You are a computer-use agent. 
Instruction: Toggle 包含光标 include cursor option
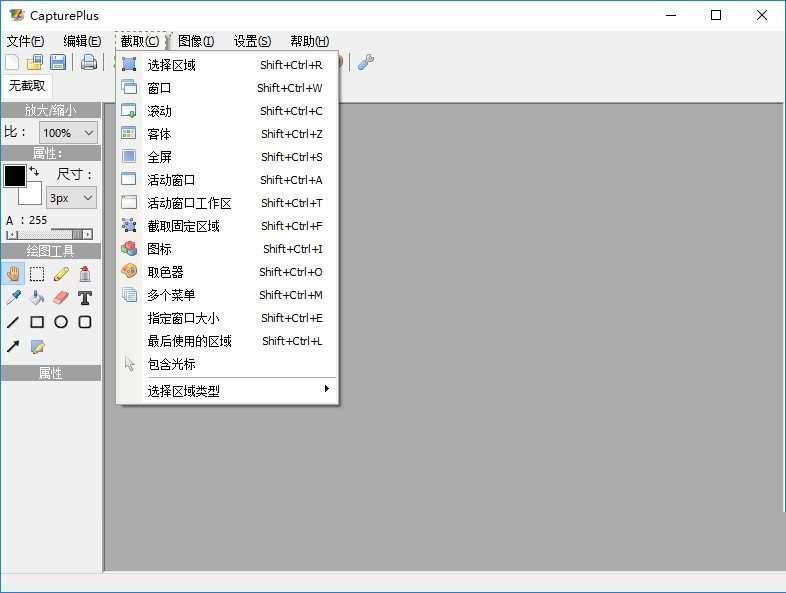pyautogui.click(x=227, y=364)
